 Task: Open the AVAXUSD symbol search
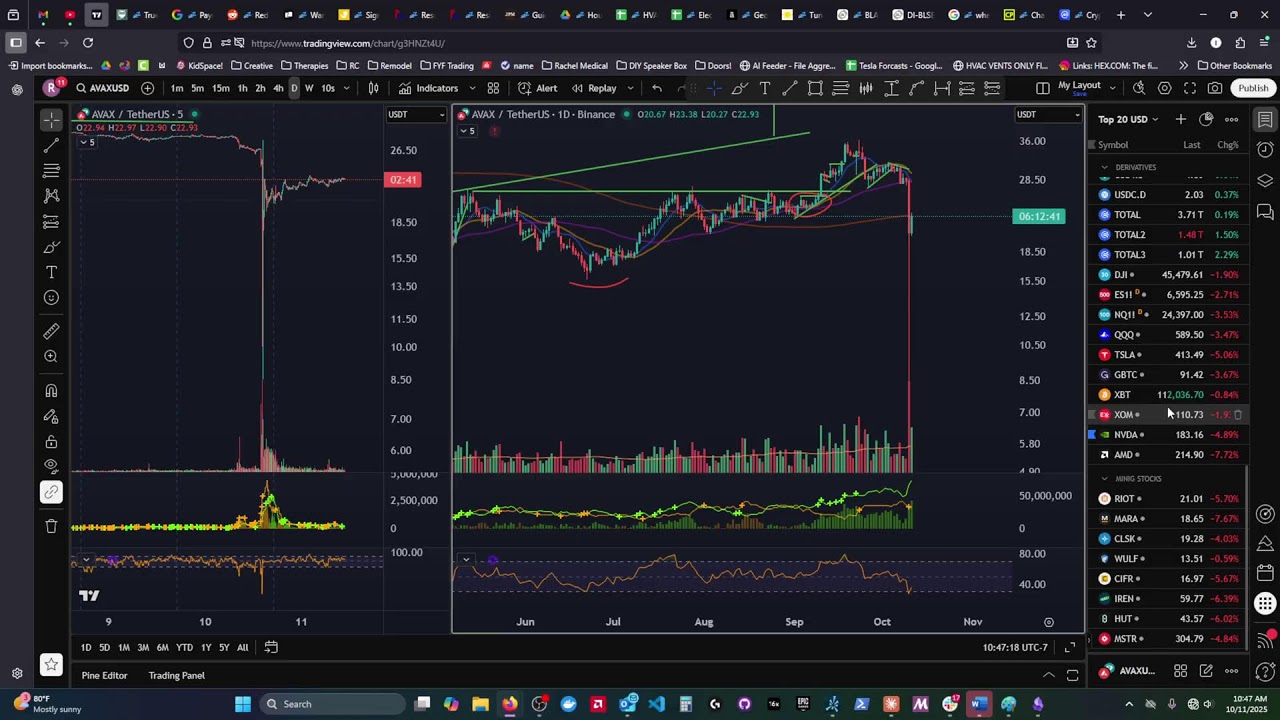(x=103, y=88)
